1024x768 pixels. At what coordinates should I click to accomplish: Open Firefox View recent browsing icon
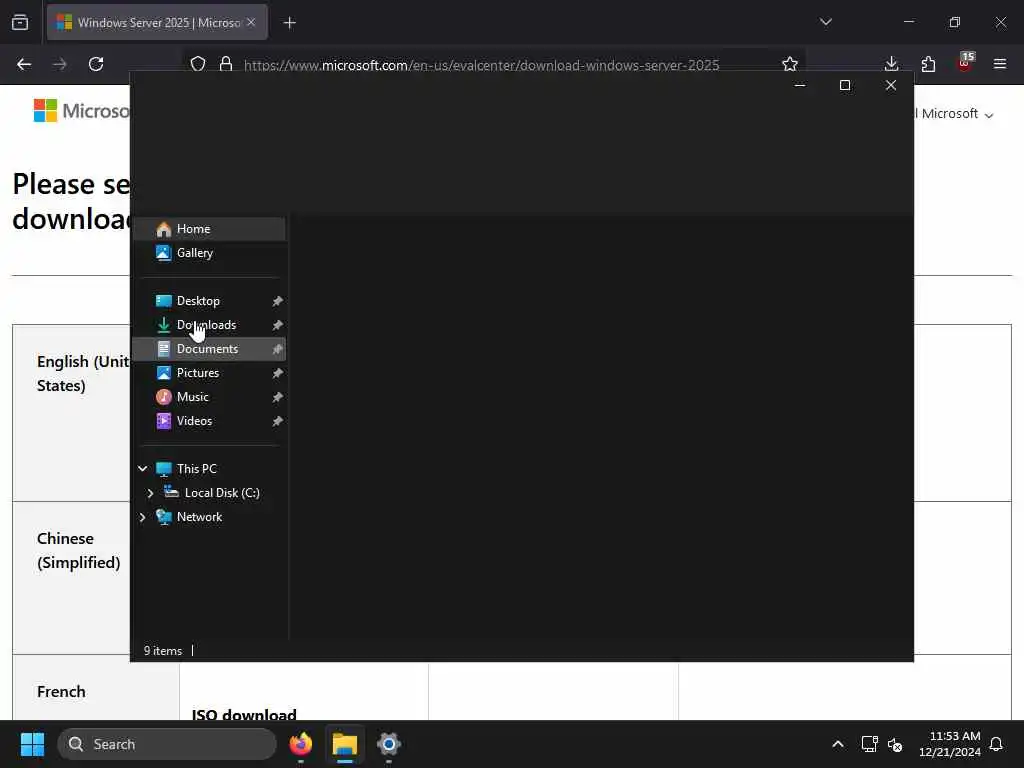point(20,22)
